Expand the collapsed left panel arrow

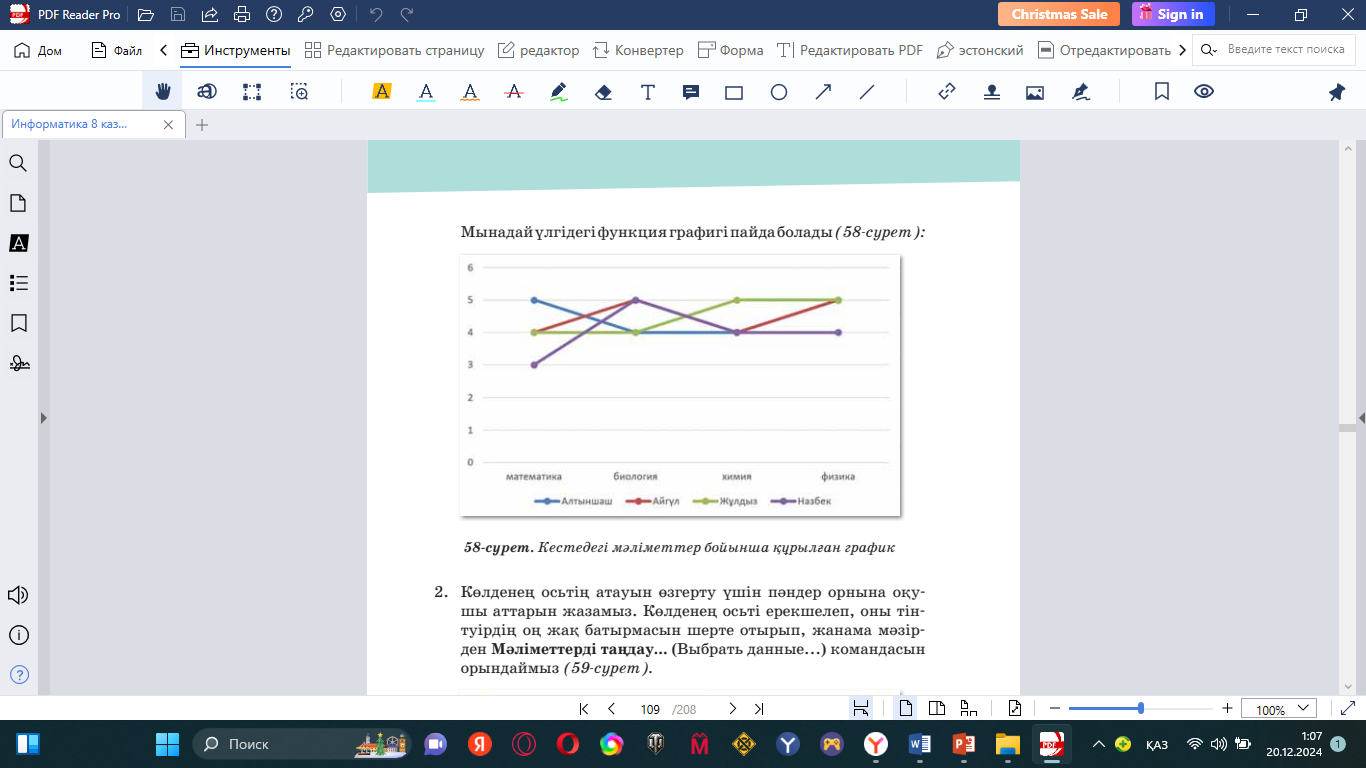tap(43, 418)
